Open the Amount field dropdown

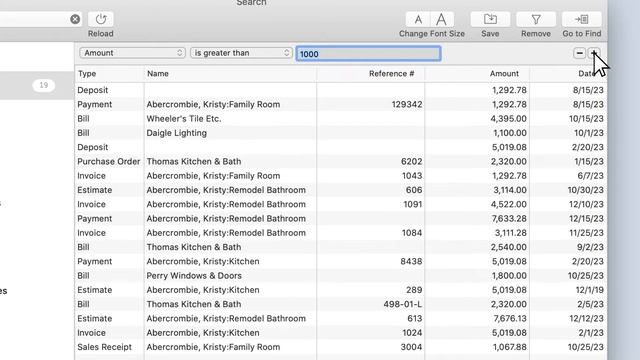(x=133, y=53)
